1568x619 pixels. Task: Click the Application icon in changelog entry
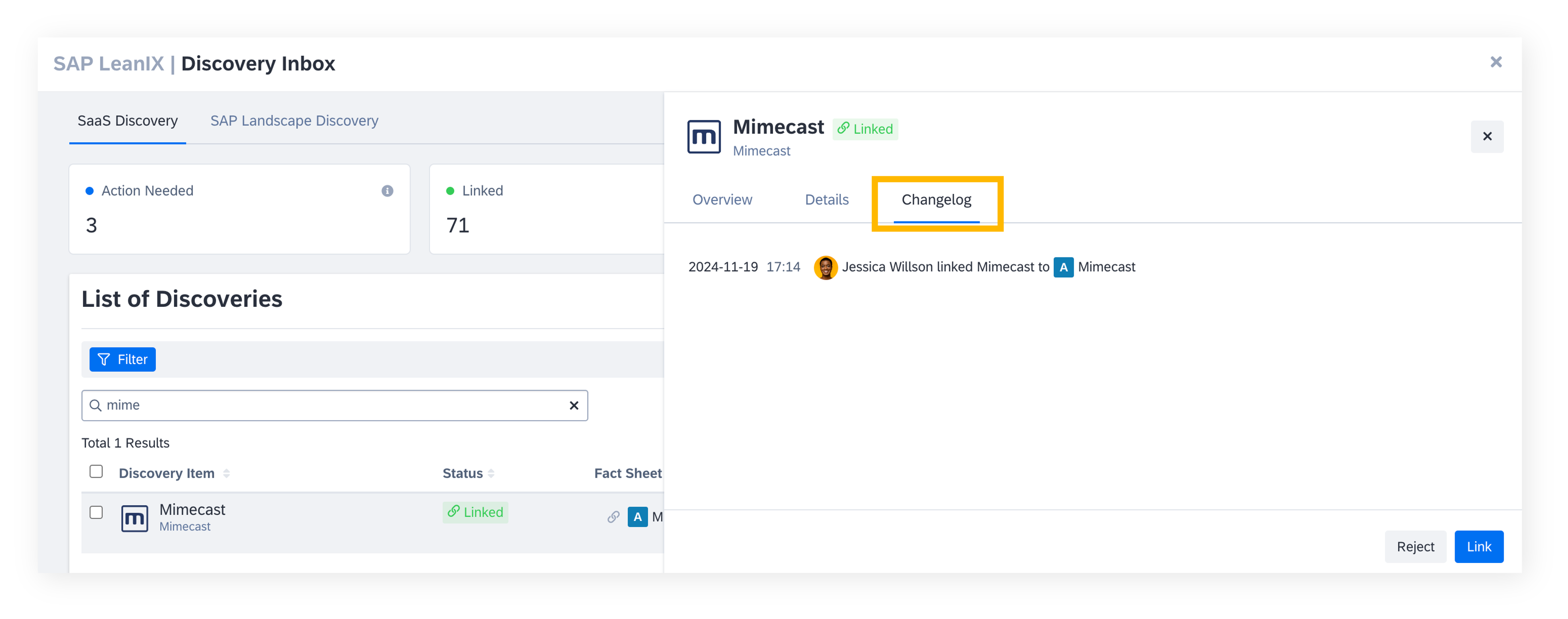tap(1063, 267)
